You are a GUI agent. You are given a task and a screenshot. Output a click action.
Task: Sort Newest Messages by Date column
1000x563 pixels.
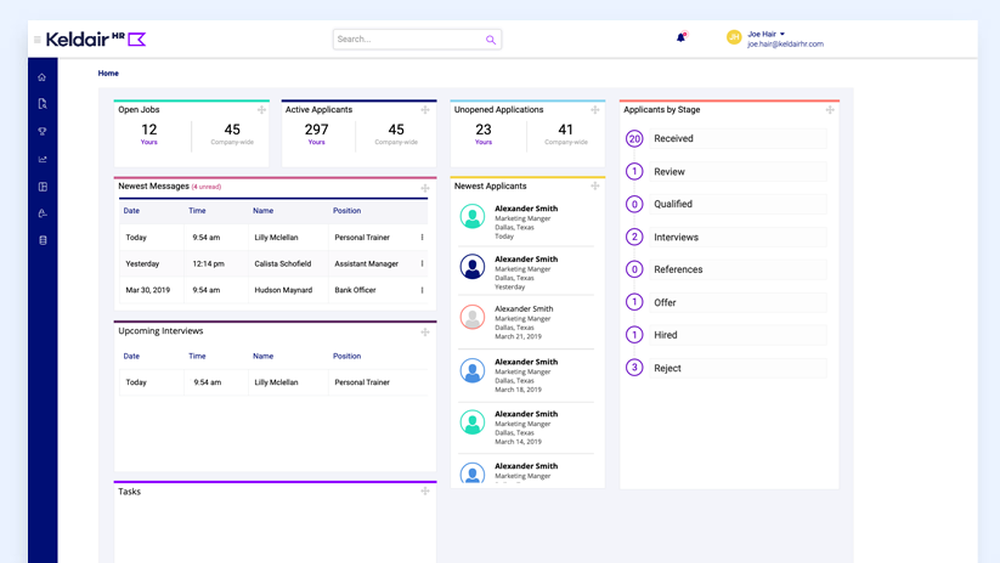pyautogui.click(x=131, y=210)
